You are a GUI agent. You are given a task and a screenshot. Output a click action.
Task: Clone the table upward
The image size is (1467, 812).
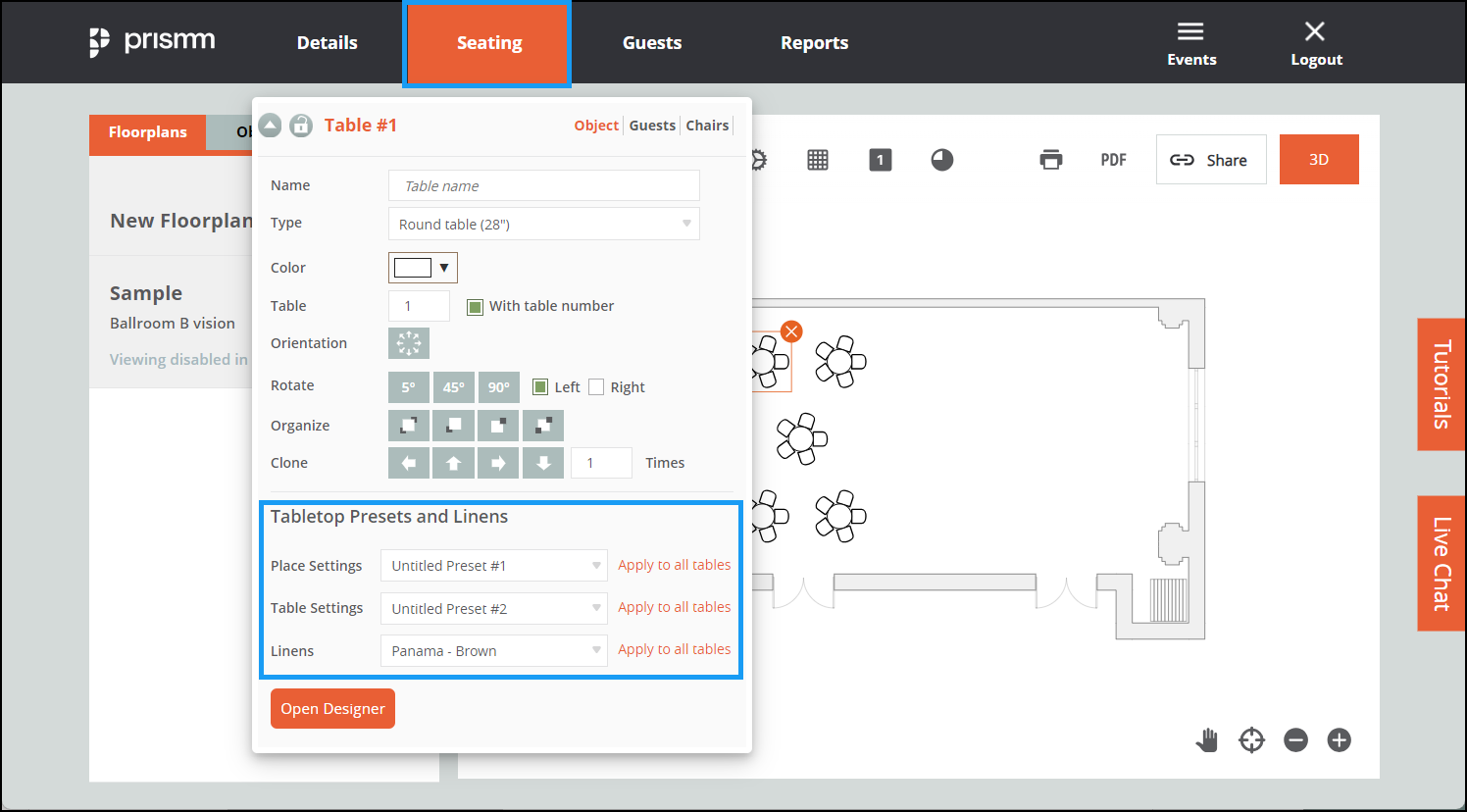454,463
